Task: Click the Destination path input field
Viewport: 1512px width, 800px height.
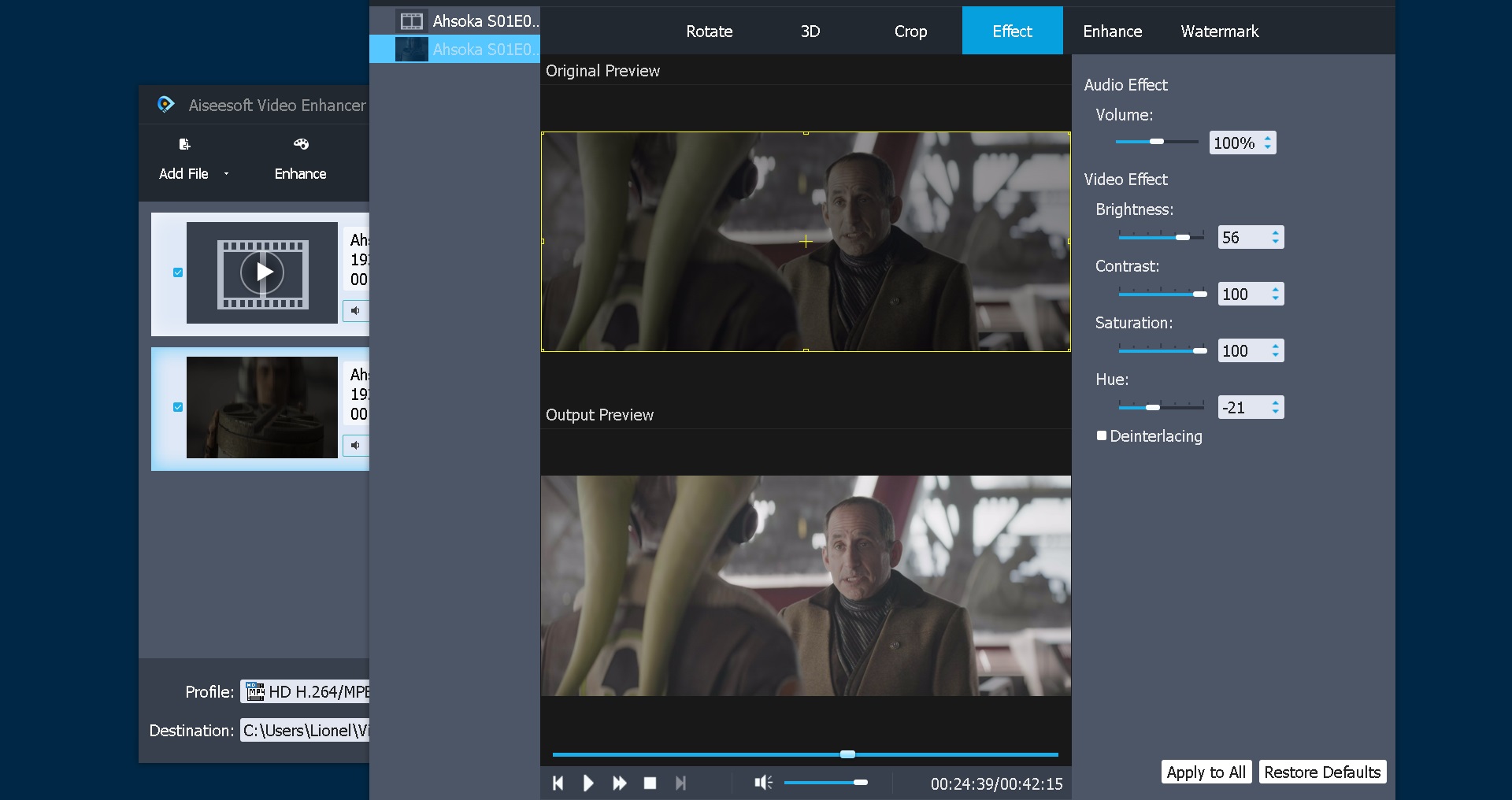Action: pyautogui.click(x=305, y=731)
